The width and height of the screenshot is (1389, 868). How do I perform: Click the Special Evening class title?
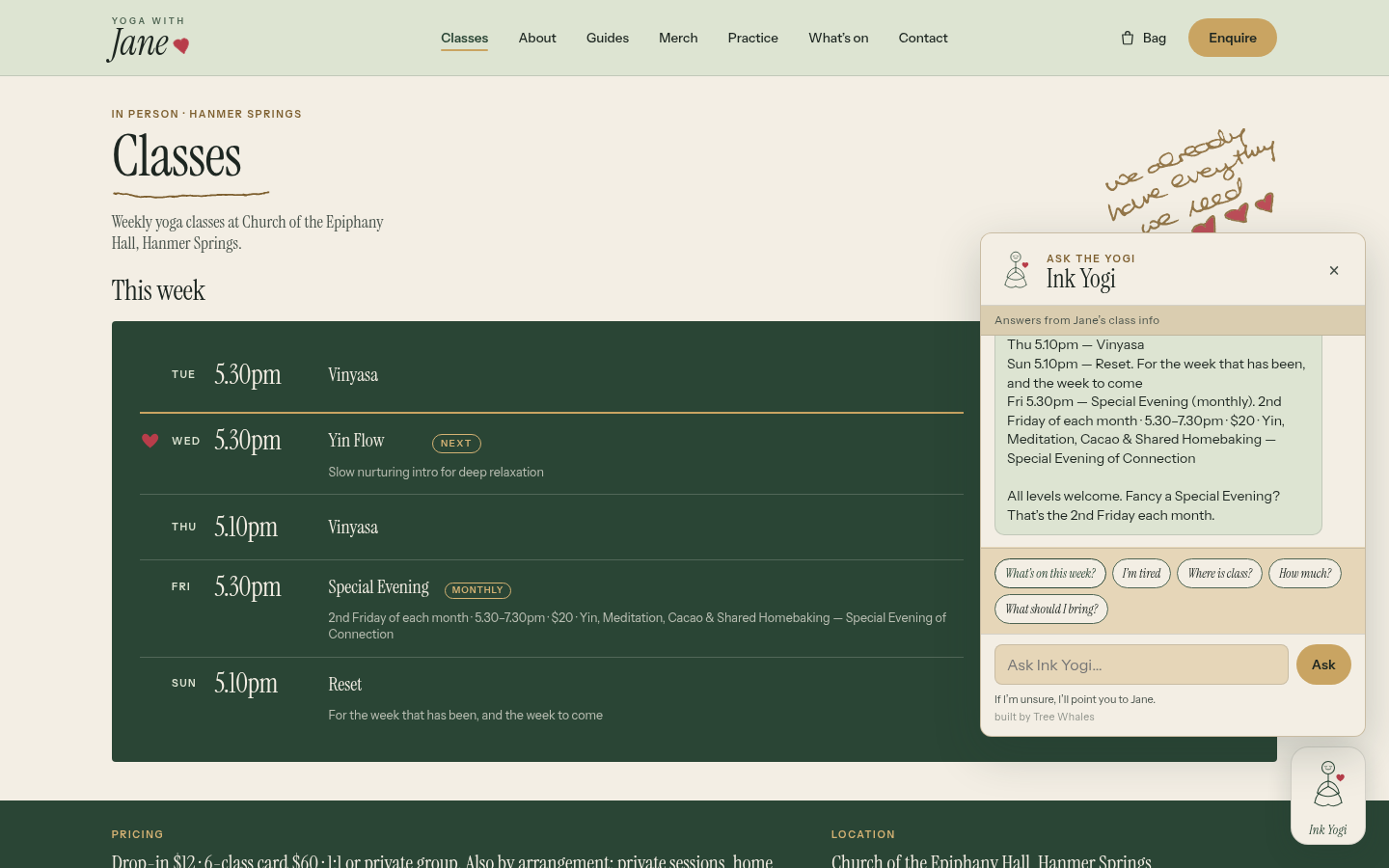pyautogui.click(x=378, y=587)
